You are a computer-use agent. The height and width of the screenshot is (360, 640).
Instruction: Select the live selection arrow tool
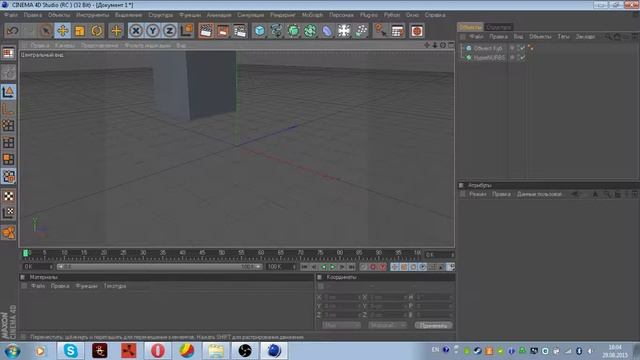click(x=45, y=31)
